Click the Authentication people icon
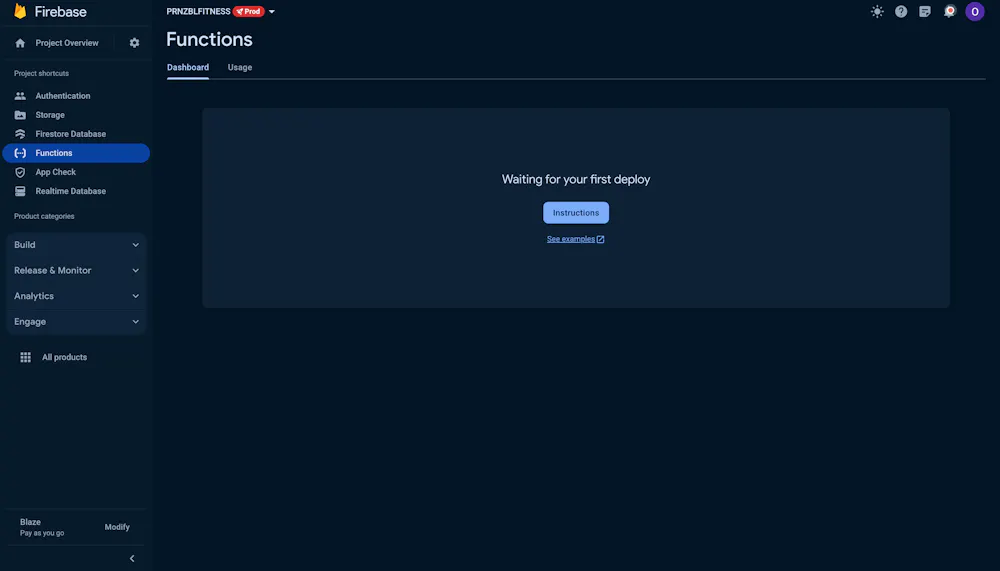 tap(20, 96)
